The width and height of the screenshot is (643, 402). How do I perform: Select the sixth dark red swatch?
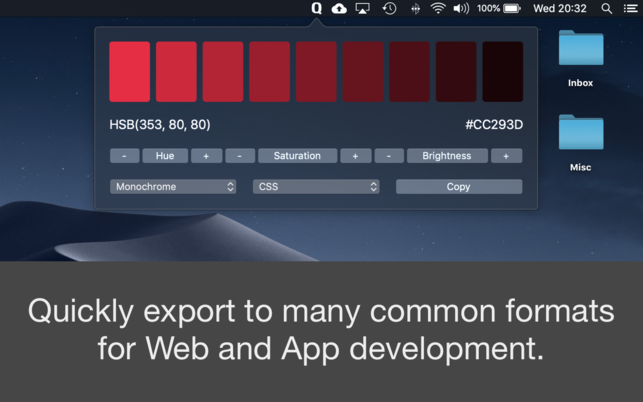coord(363,71)
